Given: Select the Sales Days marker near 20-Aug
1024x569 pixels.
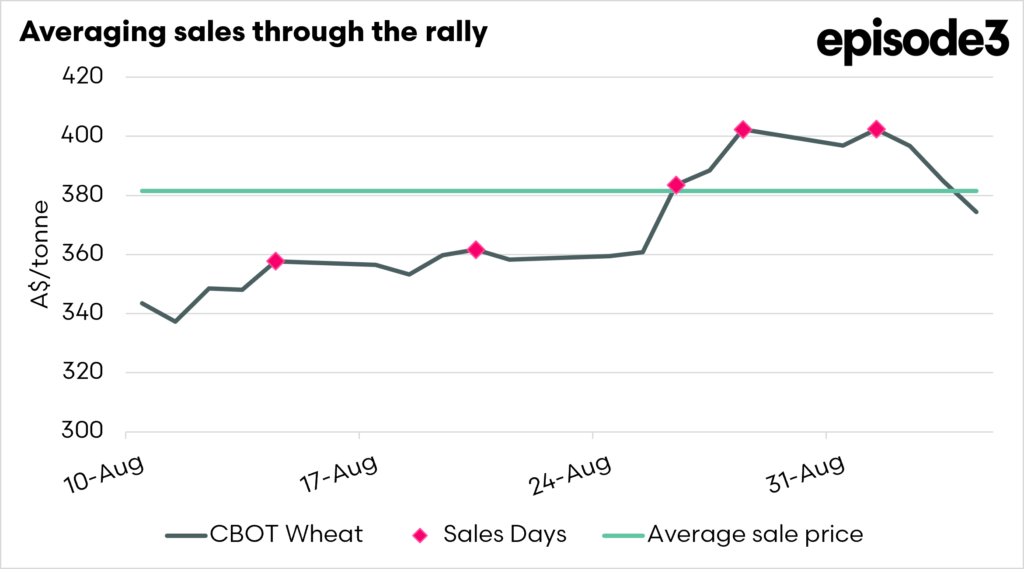Looking at the screenshot, I should point(476,250).
